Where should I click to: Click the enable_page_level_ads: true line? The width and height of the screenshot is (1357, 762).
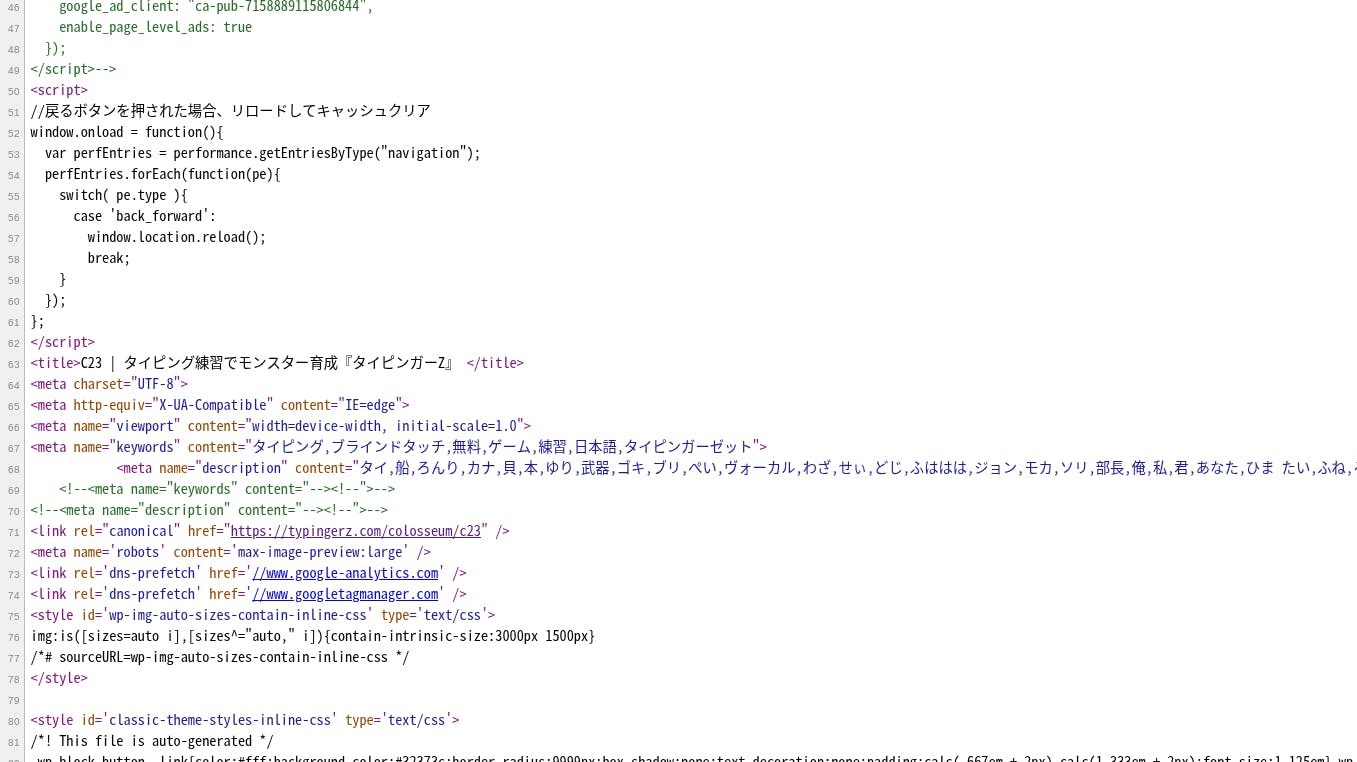pos(155,27)
